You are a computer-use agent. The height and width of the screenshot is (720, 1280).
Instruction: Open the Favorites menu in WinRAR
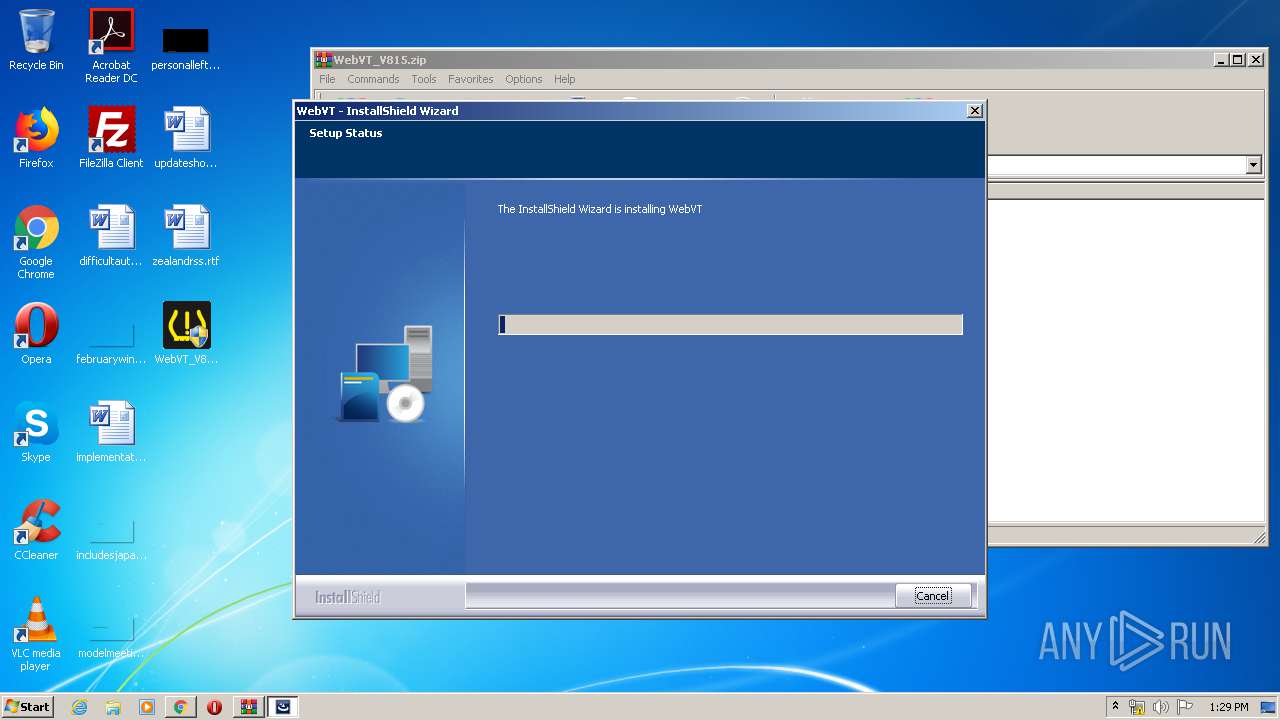pyautogui.click(x=470, y=79)
